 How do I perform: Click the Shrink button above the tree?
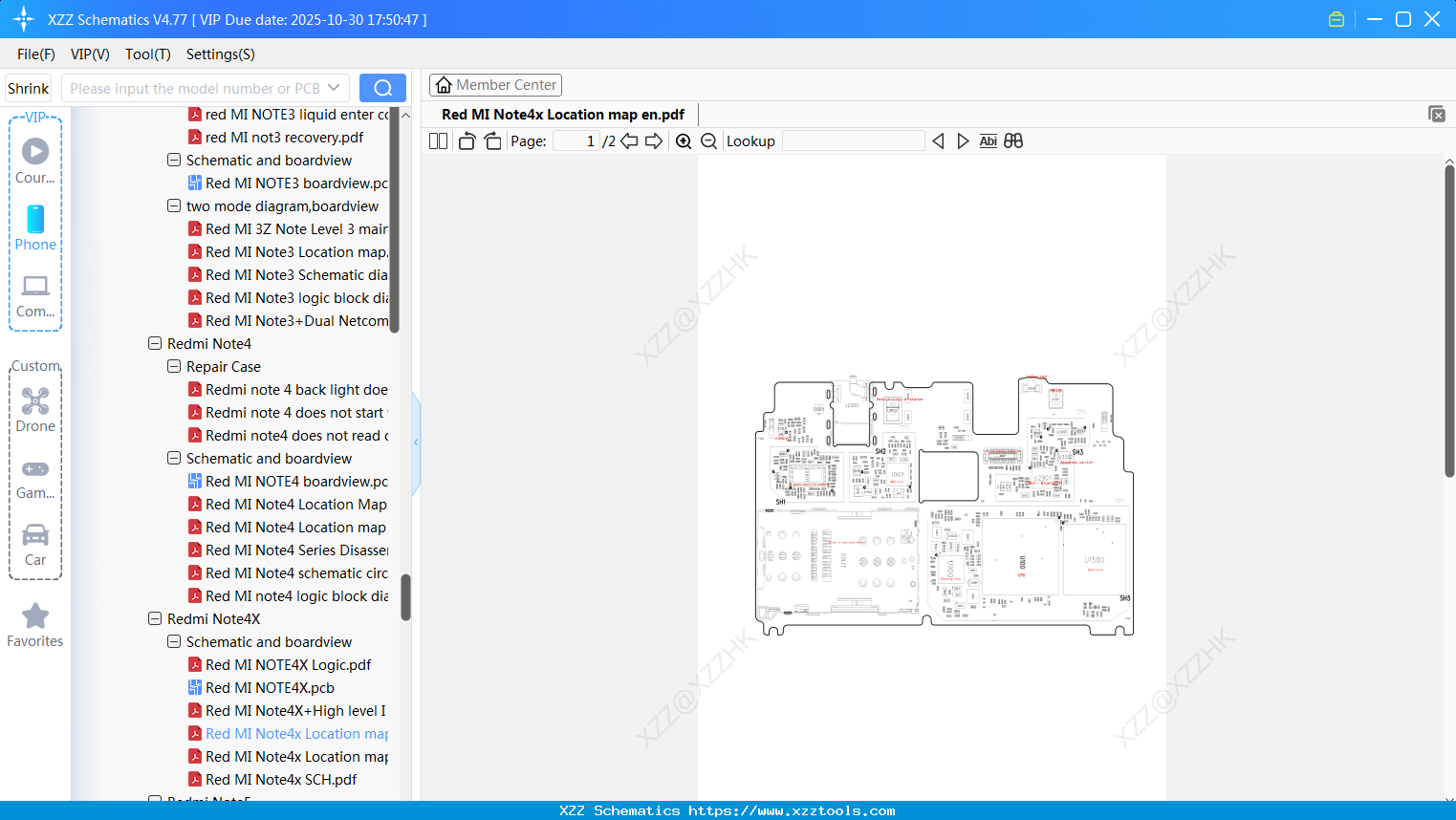coord(28,87)
